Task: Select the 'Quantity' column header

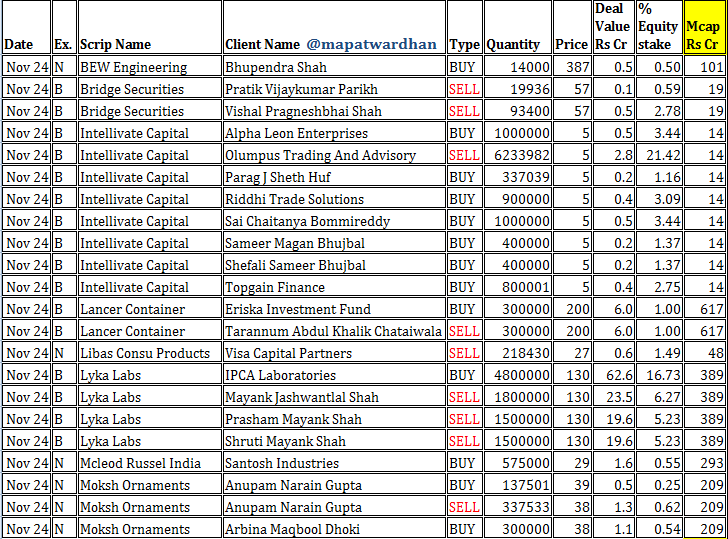Action: pos(518,27)
